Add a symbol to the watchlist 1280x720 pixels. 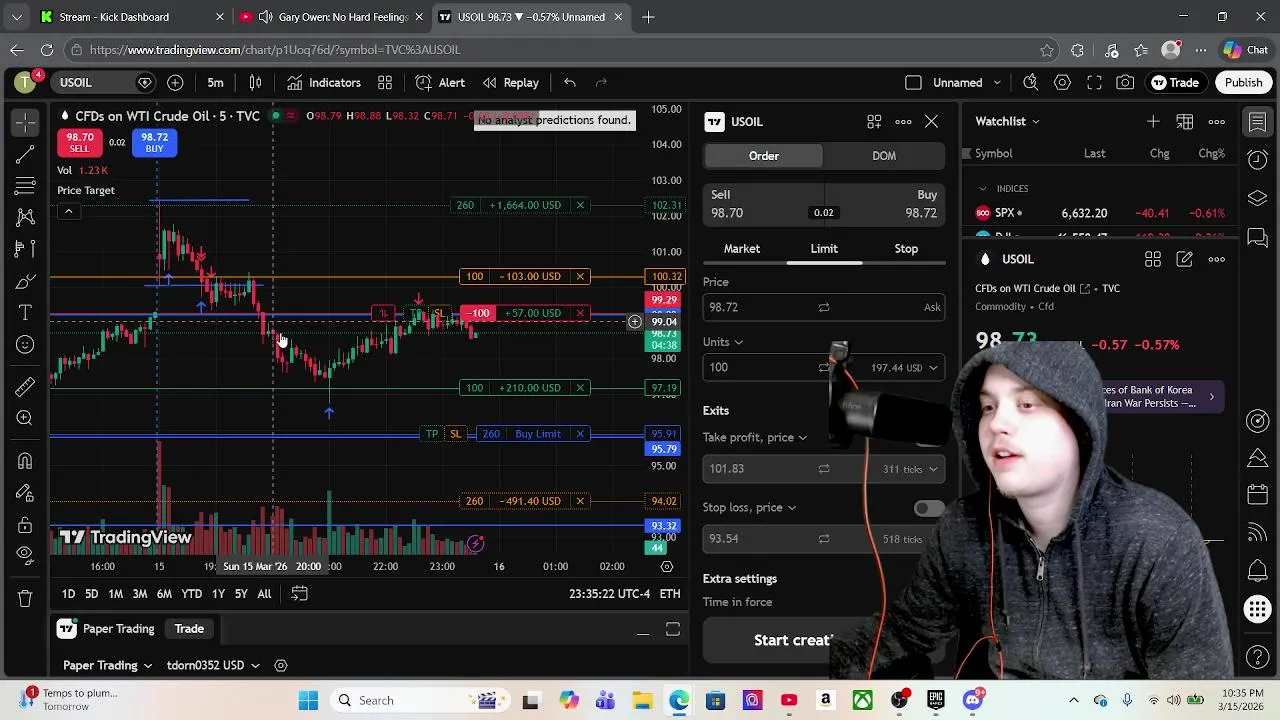point(1153,121)
